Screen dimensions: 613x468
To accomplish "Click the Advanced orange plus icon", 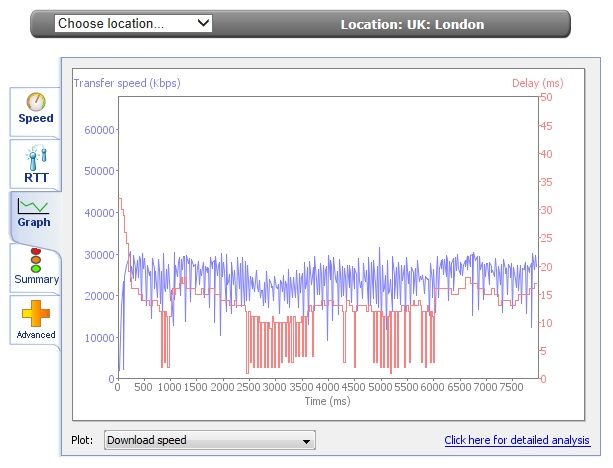I will (x=36, y=313).
